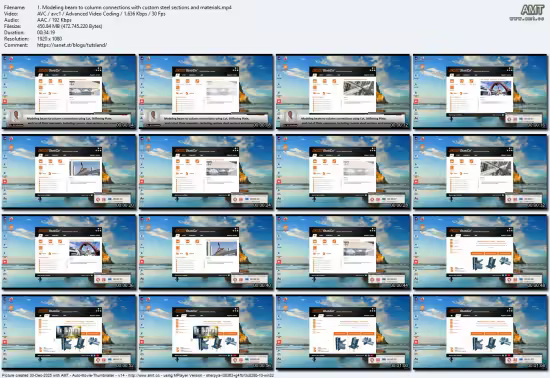
Task: Select thumbnail stamped 00:00:32 in second row
Action: coord(480,172)
